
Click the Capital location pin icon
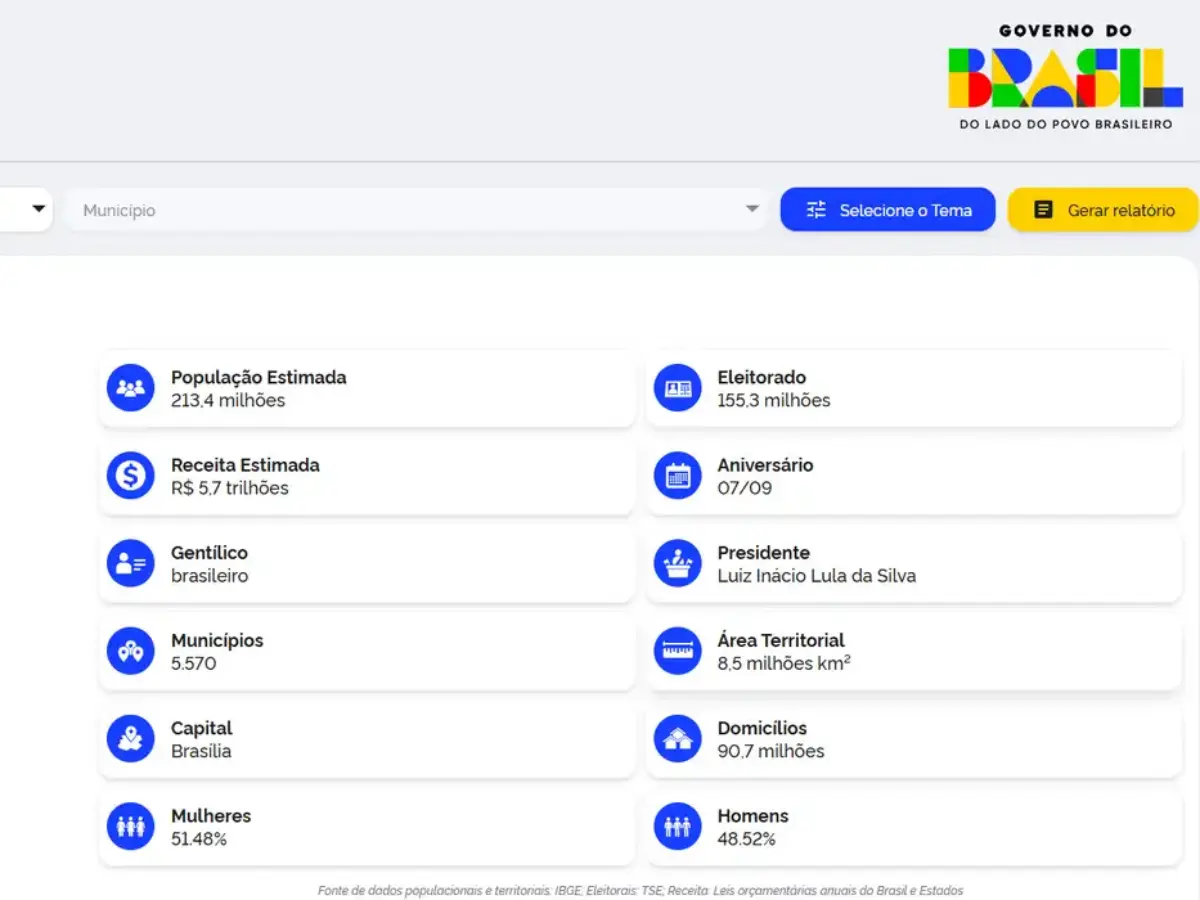[x=131, y=739]
